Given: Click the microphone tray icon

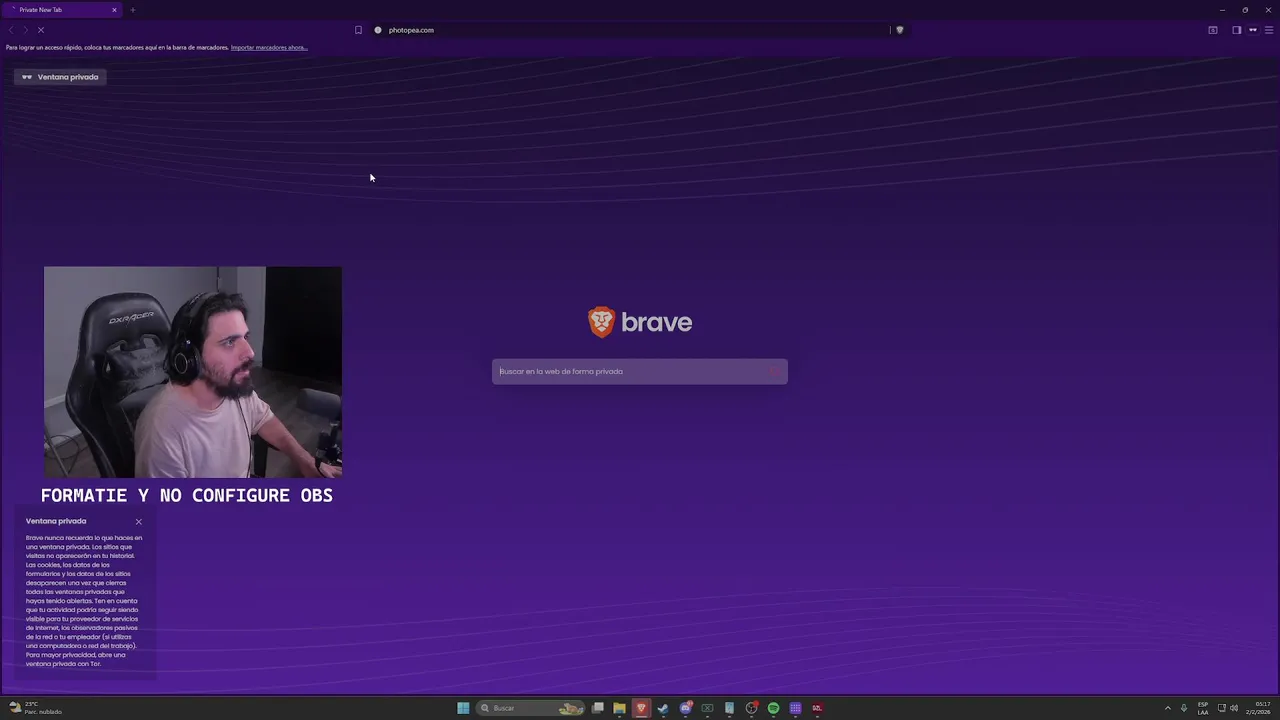Looking at the screenshot, I should click(x=1184, y=708).
